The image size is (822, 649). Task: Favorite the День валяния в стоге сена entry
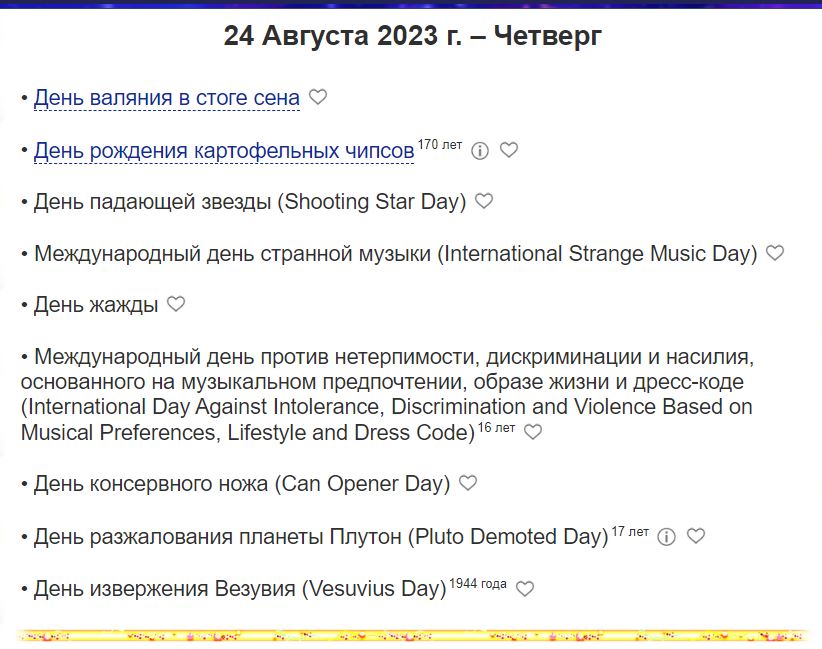coord(318,97)
